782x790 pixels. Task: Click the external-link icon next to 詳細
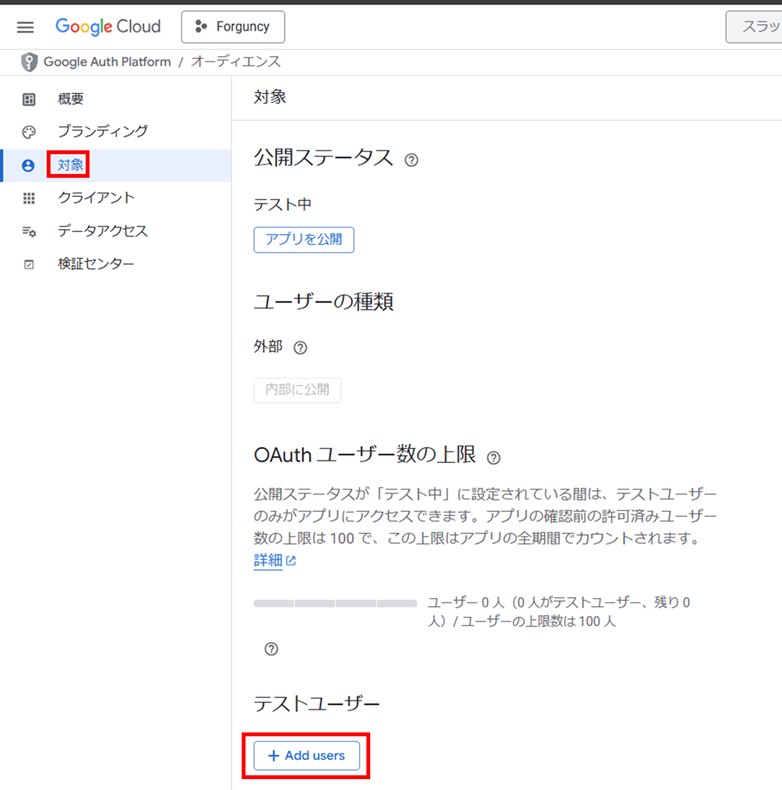[291, 560]
